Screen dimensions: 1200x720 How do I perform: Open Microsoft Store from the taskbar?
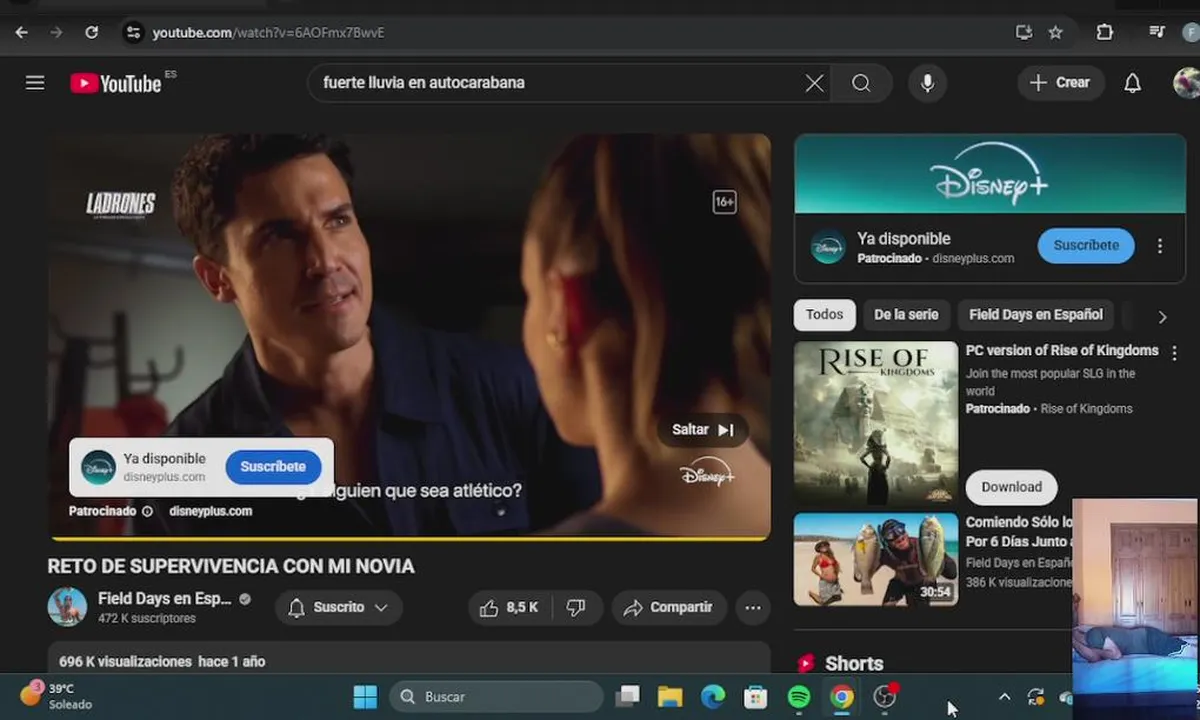click(755, 696)
